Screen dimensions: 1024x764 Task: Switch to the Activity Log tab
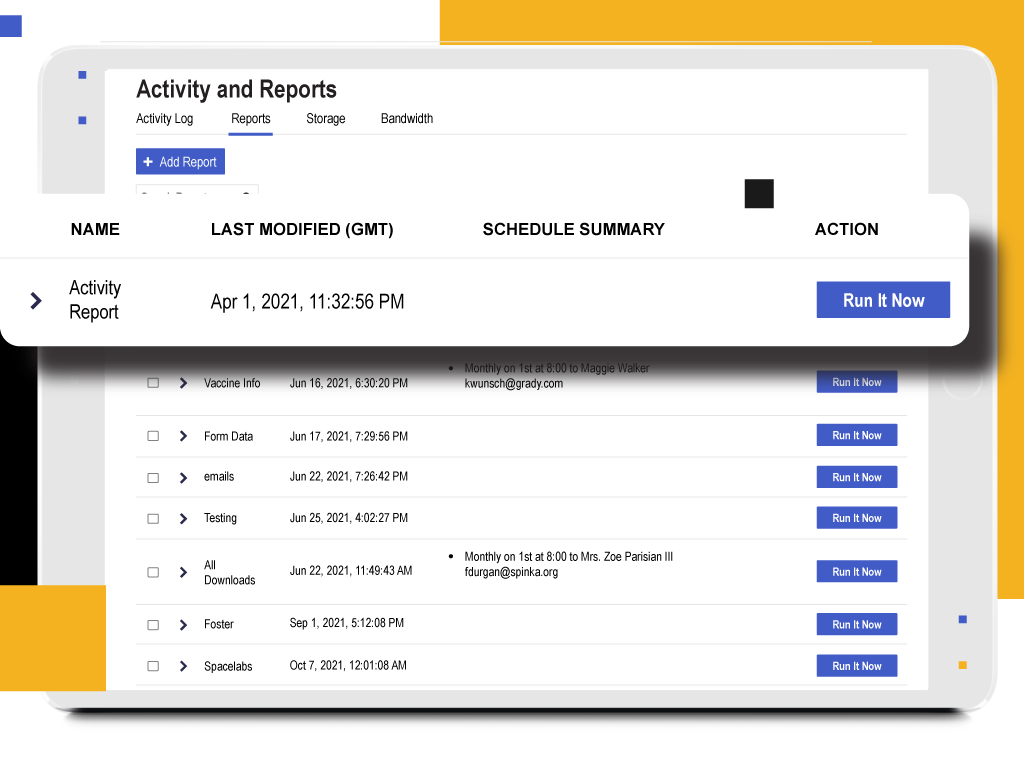(x=164, y=119)
